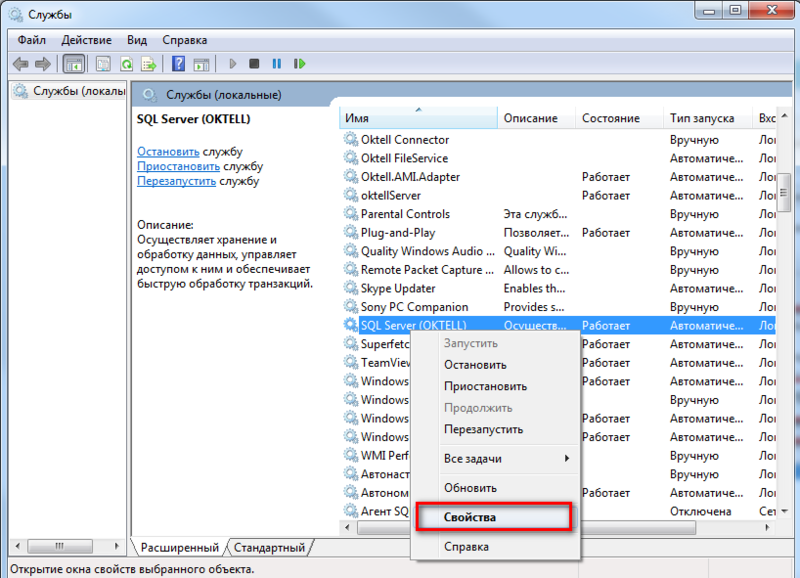
Task: Click the gear icon of Oktell FileService
Action: click(351, 158)
